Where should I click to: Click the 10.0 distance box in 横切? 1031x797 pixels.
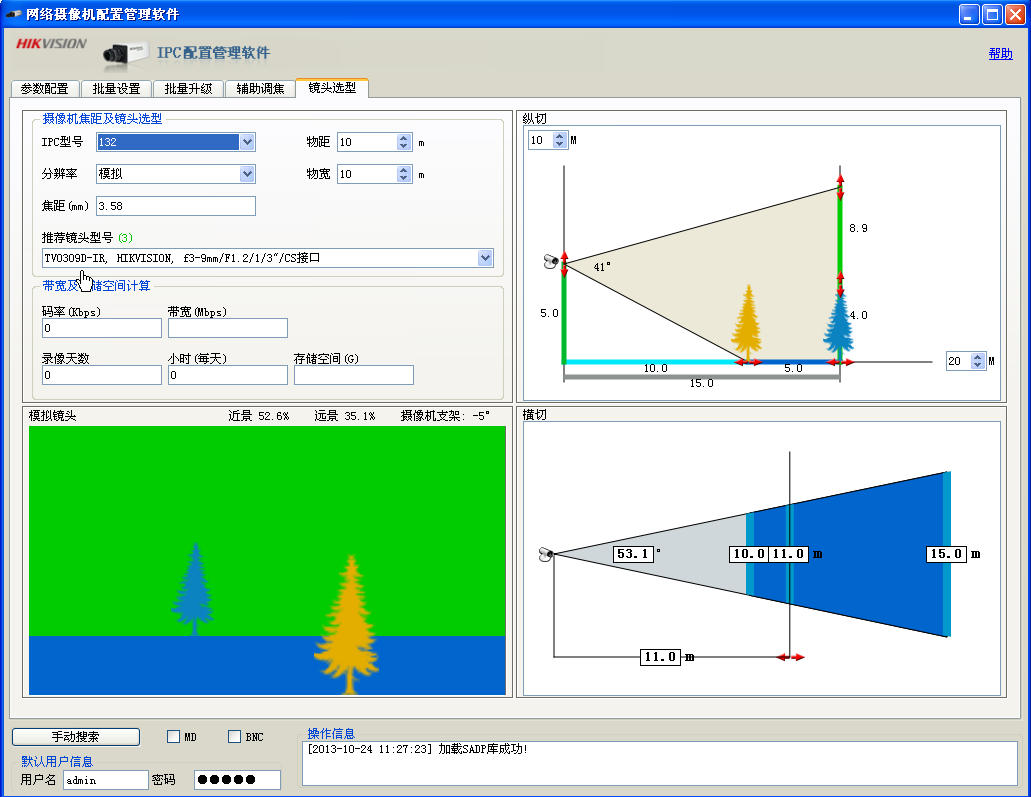749,554
